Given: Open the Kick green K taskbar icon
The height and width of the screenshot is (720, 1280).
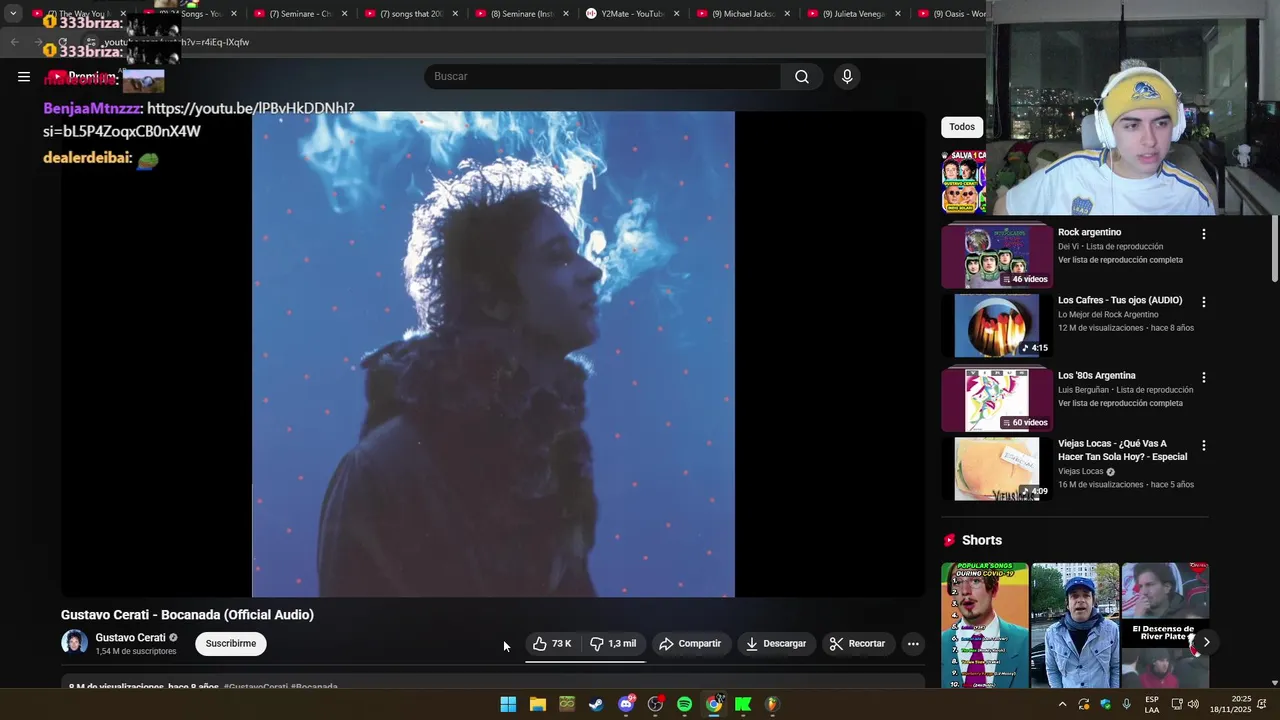Looking at the screenshot, I should click(x=743, y=704).
